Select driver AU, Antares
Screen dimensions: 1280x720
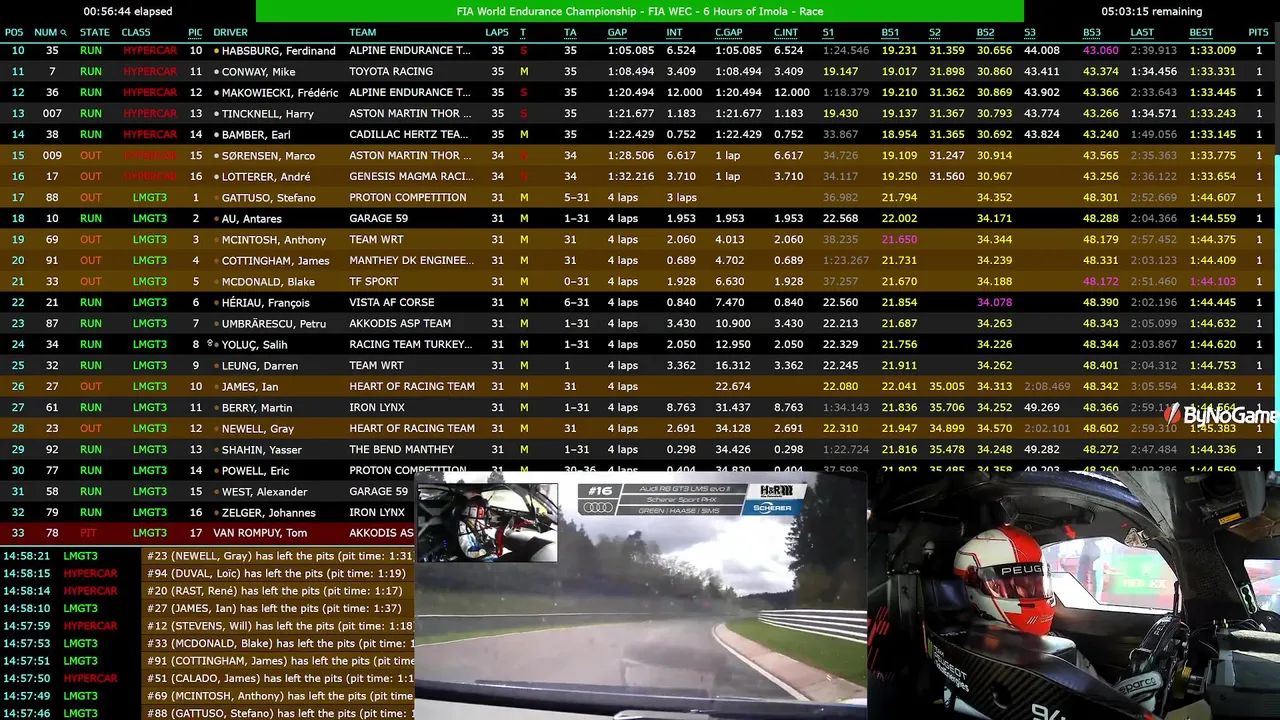(251, 219)
